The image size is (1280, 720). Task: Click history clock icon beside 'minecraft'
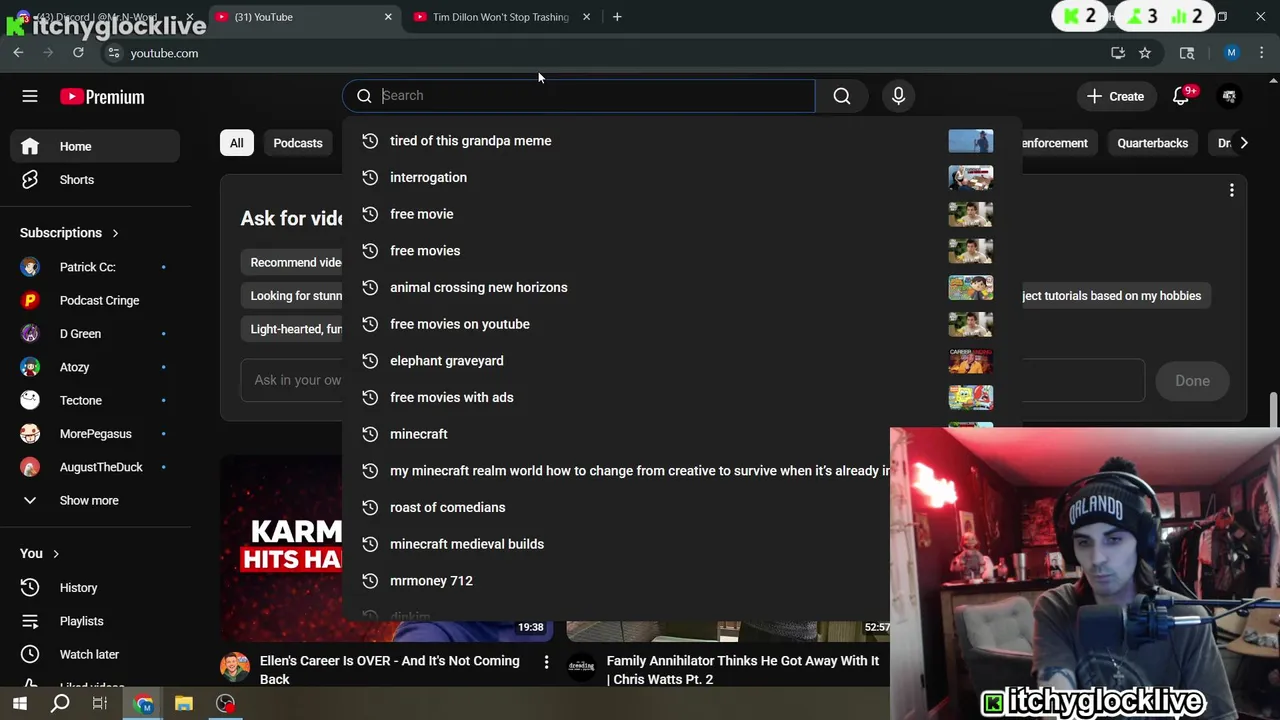pos(370,434)
